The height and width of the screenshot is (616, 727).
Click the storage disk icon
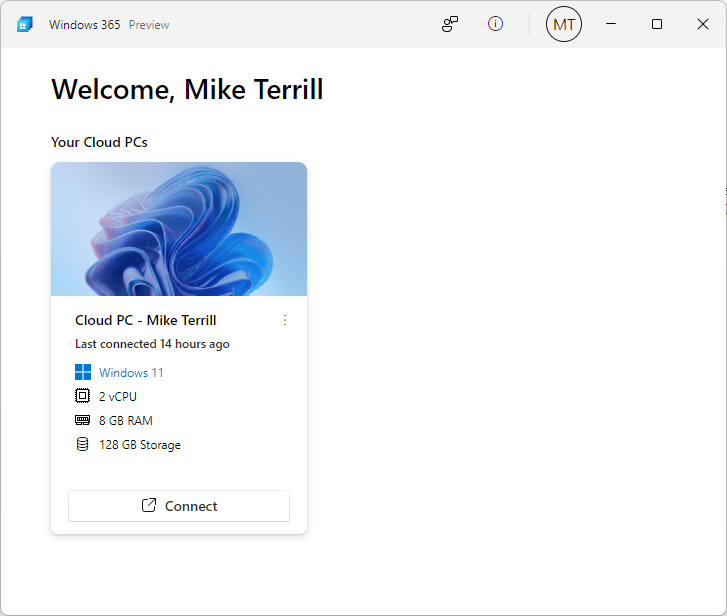pyautogui.click(x=83, y=445)
